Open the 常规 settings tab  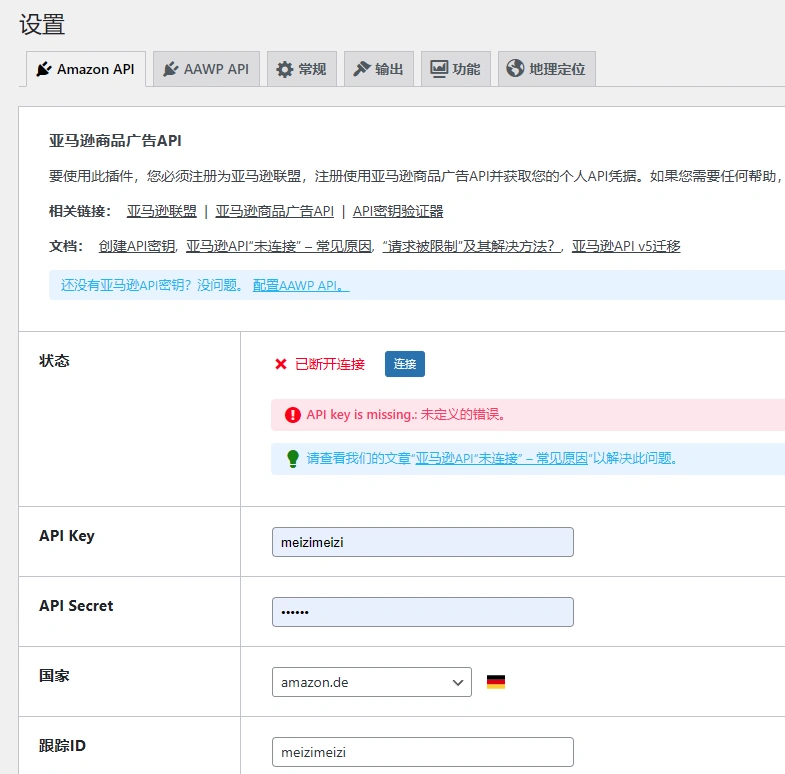302,69
